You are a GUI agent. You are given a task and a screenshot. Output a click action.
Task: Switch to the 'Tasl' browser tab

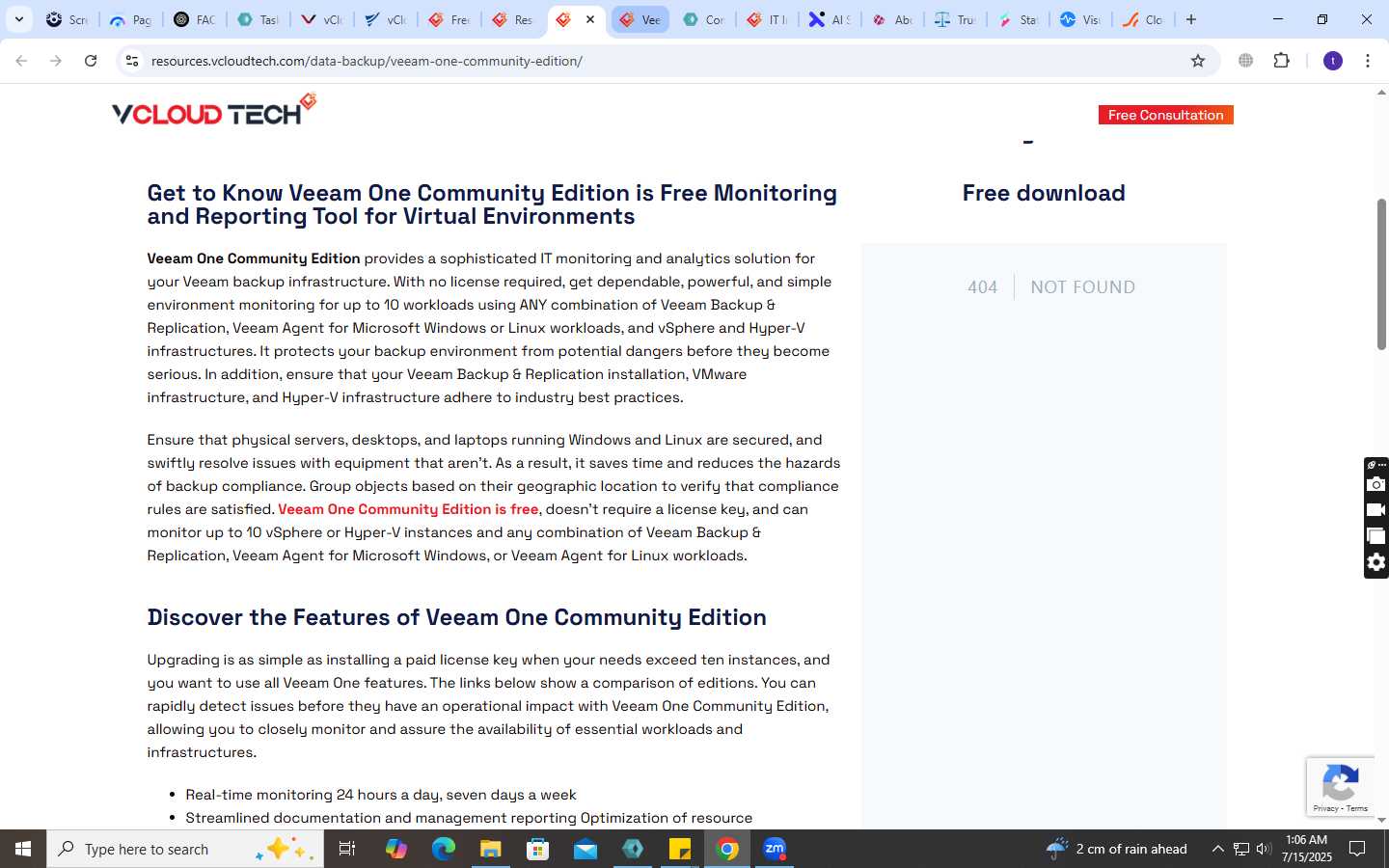[x=258, y=19]
